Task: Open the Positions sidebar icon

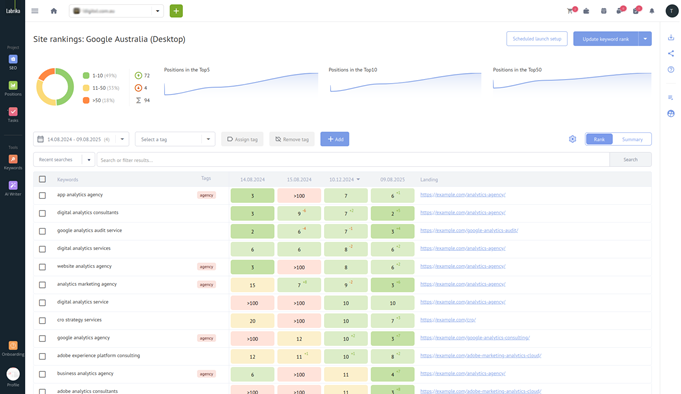Action: (x=13, y=88)
